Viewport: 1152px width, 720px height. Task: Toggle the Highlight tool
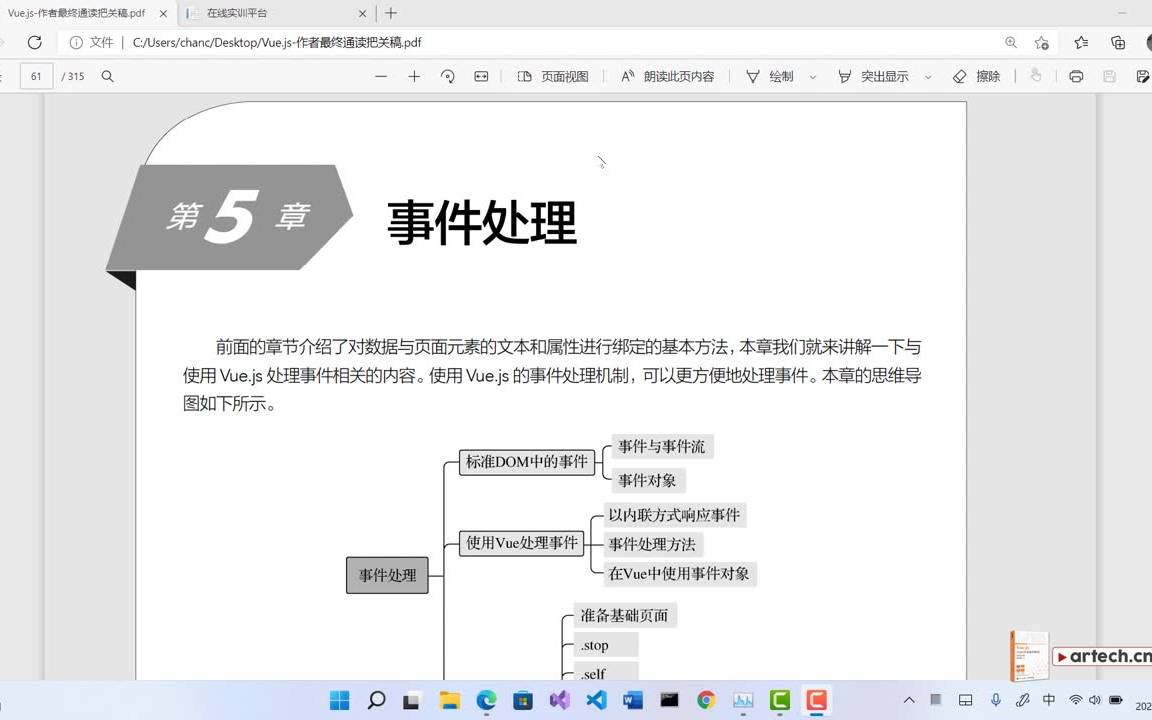tap(870, 76)
